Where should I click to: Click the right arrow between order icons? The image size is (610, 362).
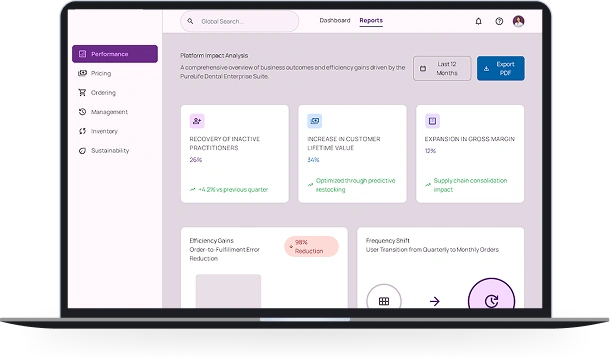click(x=435, y=301)
